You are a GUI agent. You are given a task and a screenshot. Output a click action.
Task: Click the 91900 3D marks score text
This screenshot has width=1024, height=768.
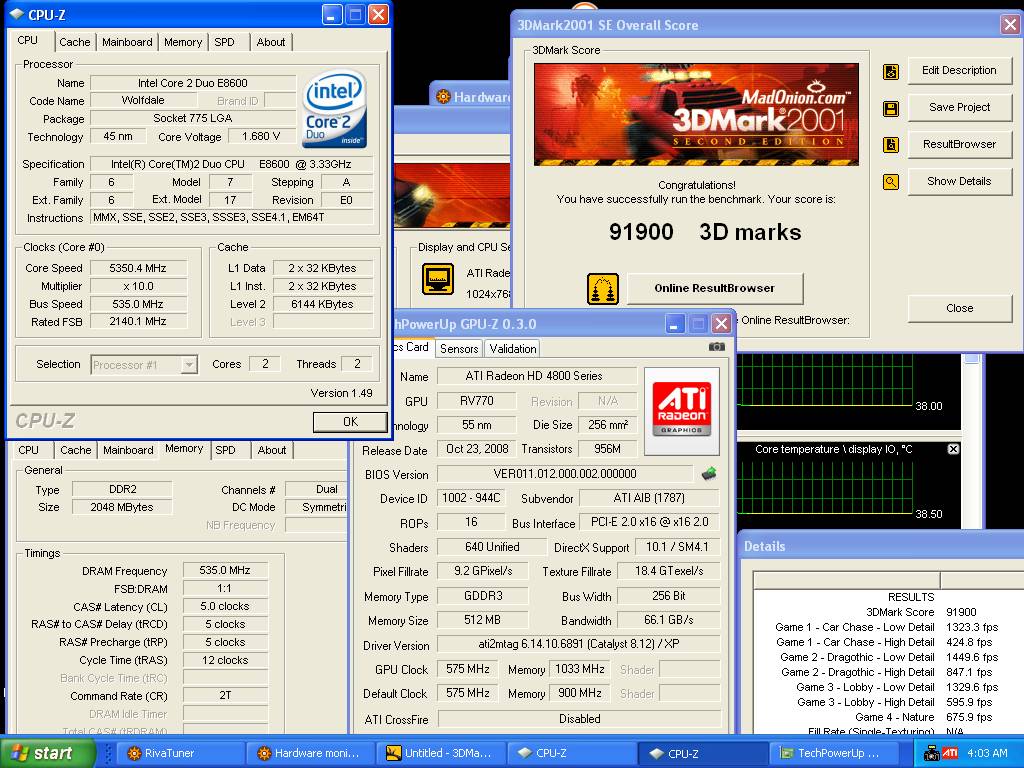[705, 232]
